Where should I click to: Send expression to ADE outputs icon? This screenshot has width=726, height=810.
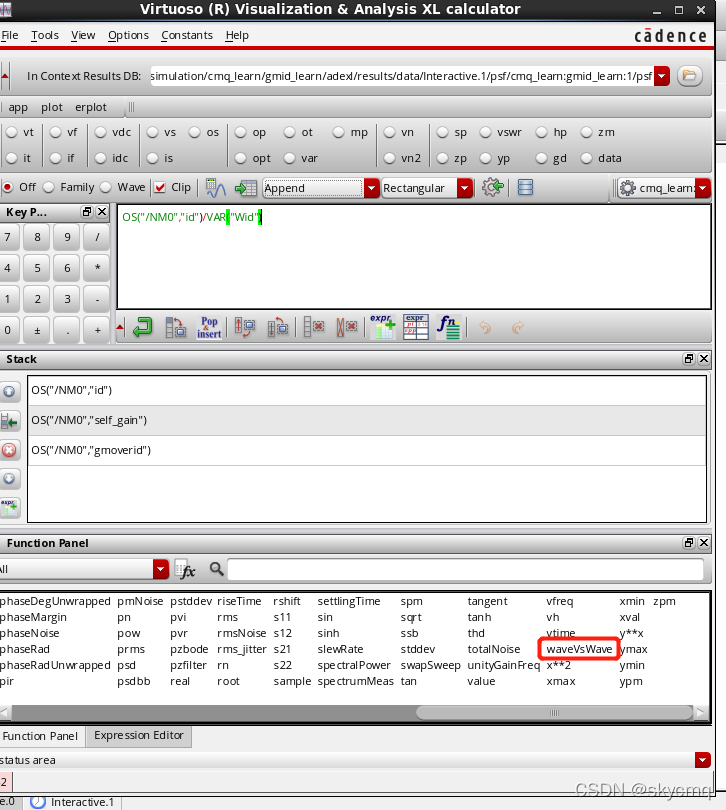[382, 327]
